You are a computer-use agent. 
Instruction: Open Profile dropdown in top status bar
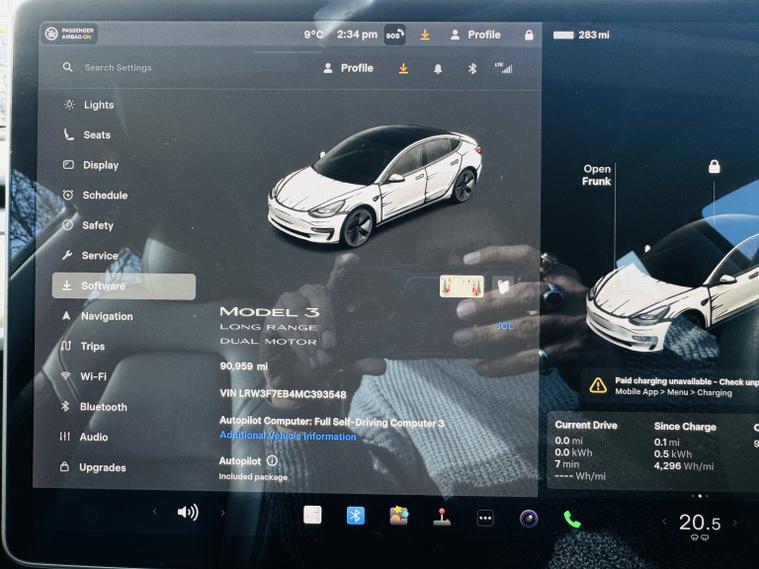click(x=475, y=35)
